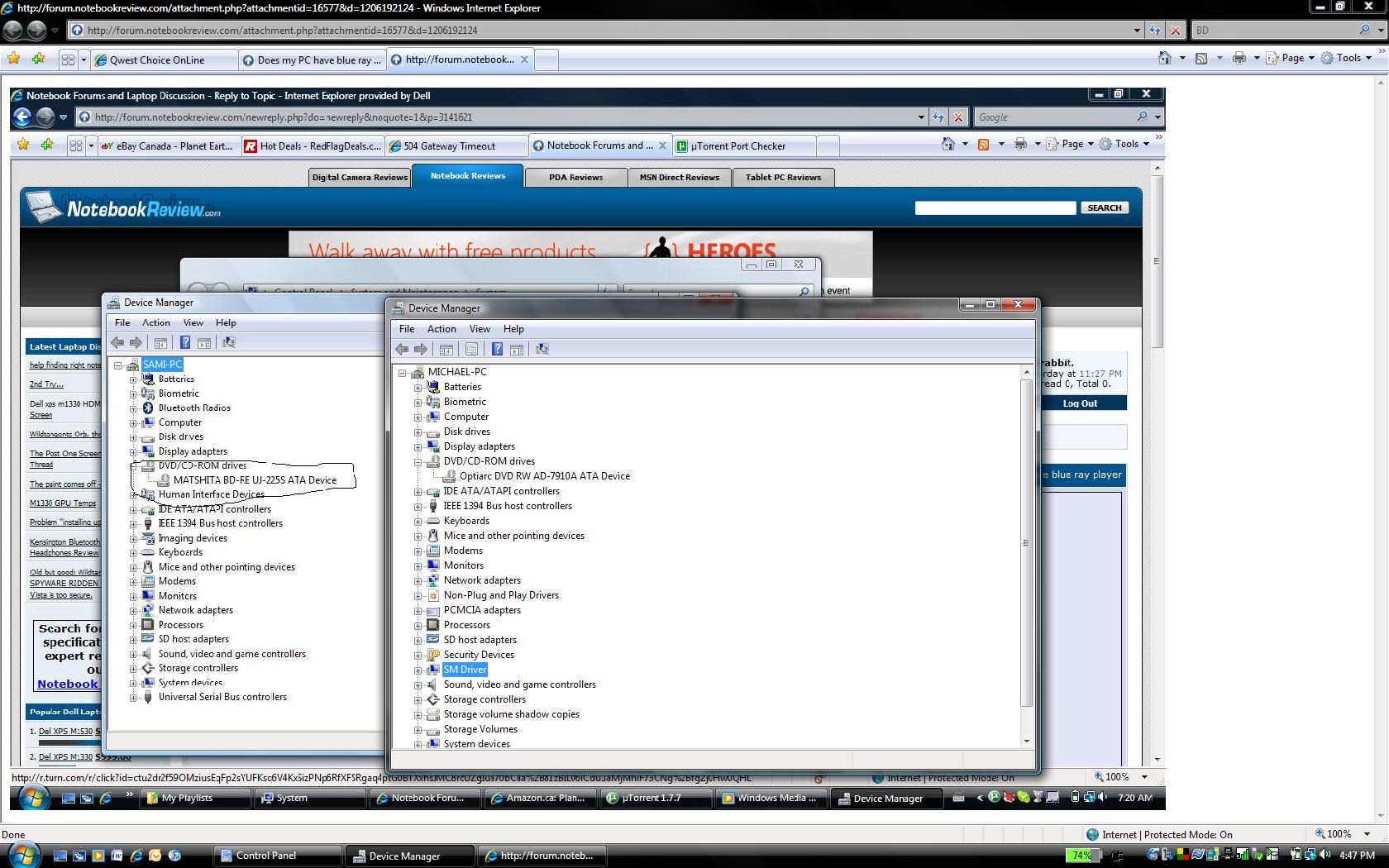This screenshot has width=1389, height=868.
Task: Select Security Devices in MICHAEL-PC Device Manager
Action: tap(479, 655)
